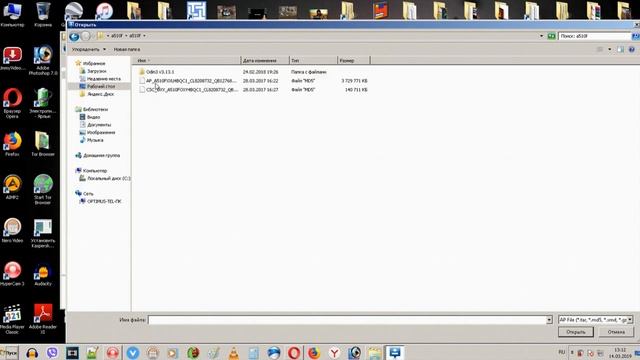Launch Браузер Opera desktop shortcut

[12, 104]
